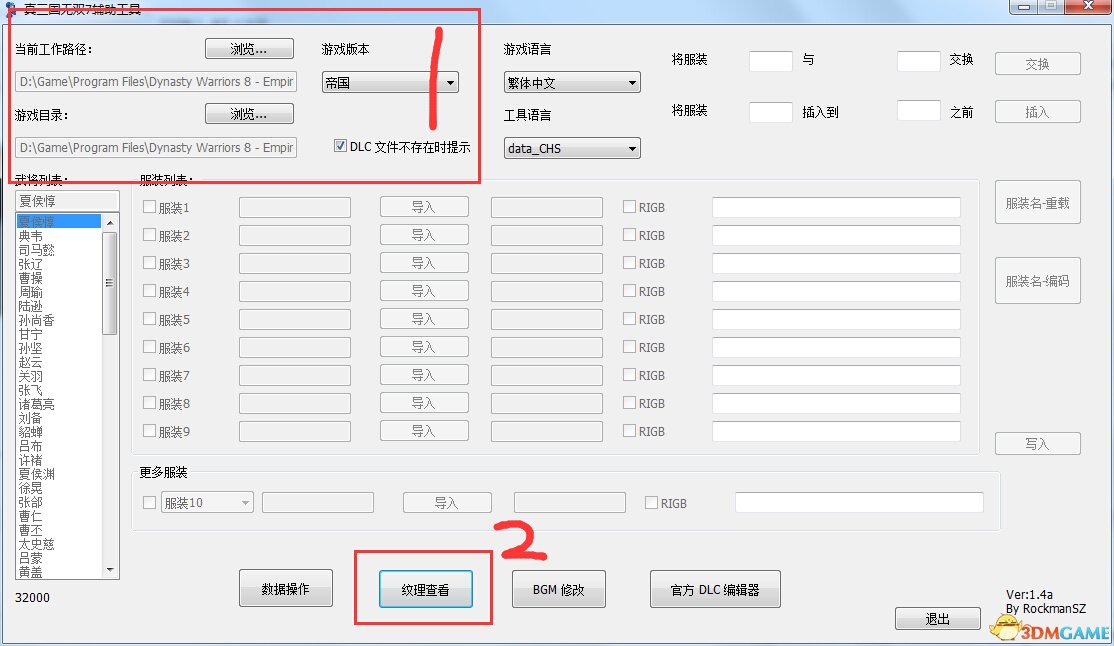Select 徐晃 in the officer list
Viewport: 1114px width, 646px height.
31,488
